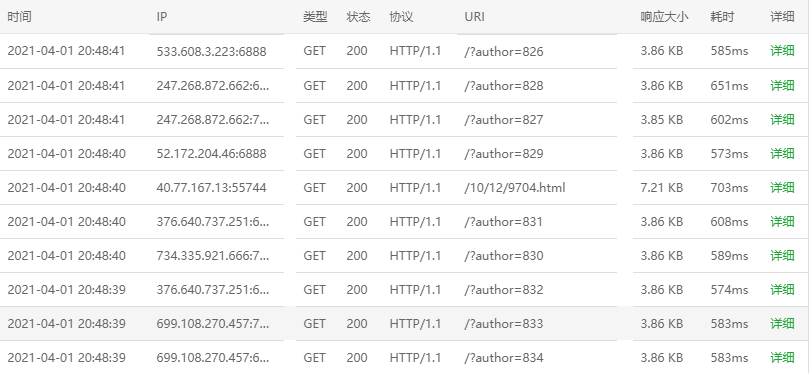Click URI /?author=827
The width and height of the screenshot is (809, 373).
[x=504, y=119]
